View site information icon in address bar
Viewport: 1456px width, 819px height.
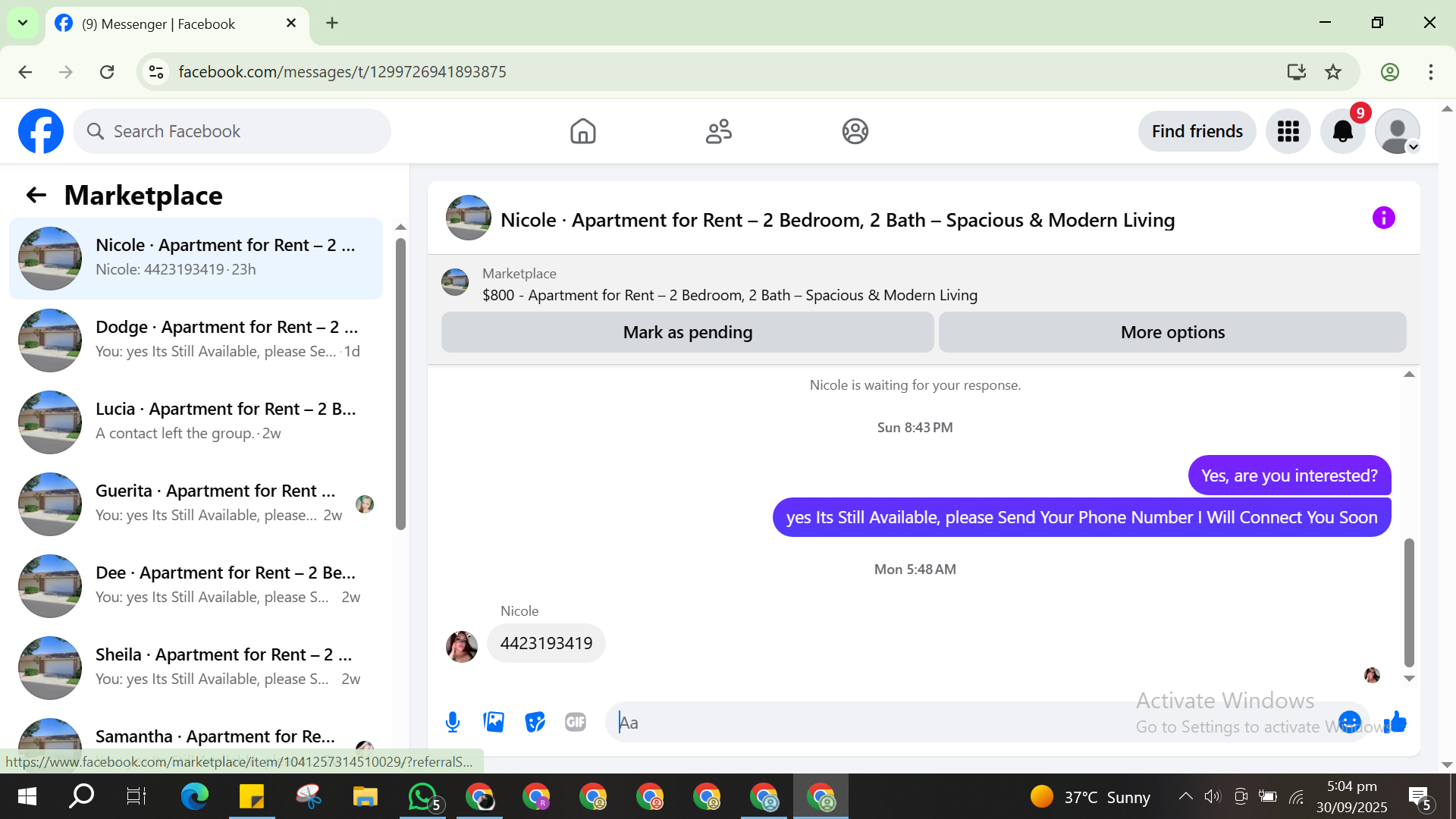tap(156, 72)
